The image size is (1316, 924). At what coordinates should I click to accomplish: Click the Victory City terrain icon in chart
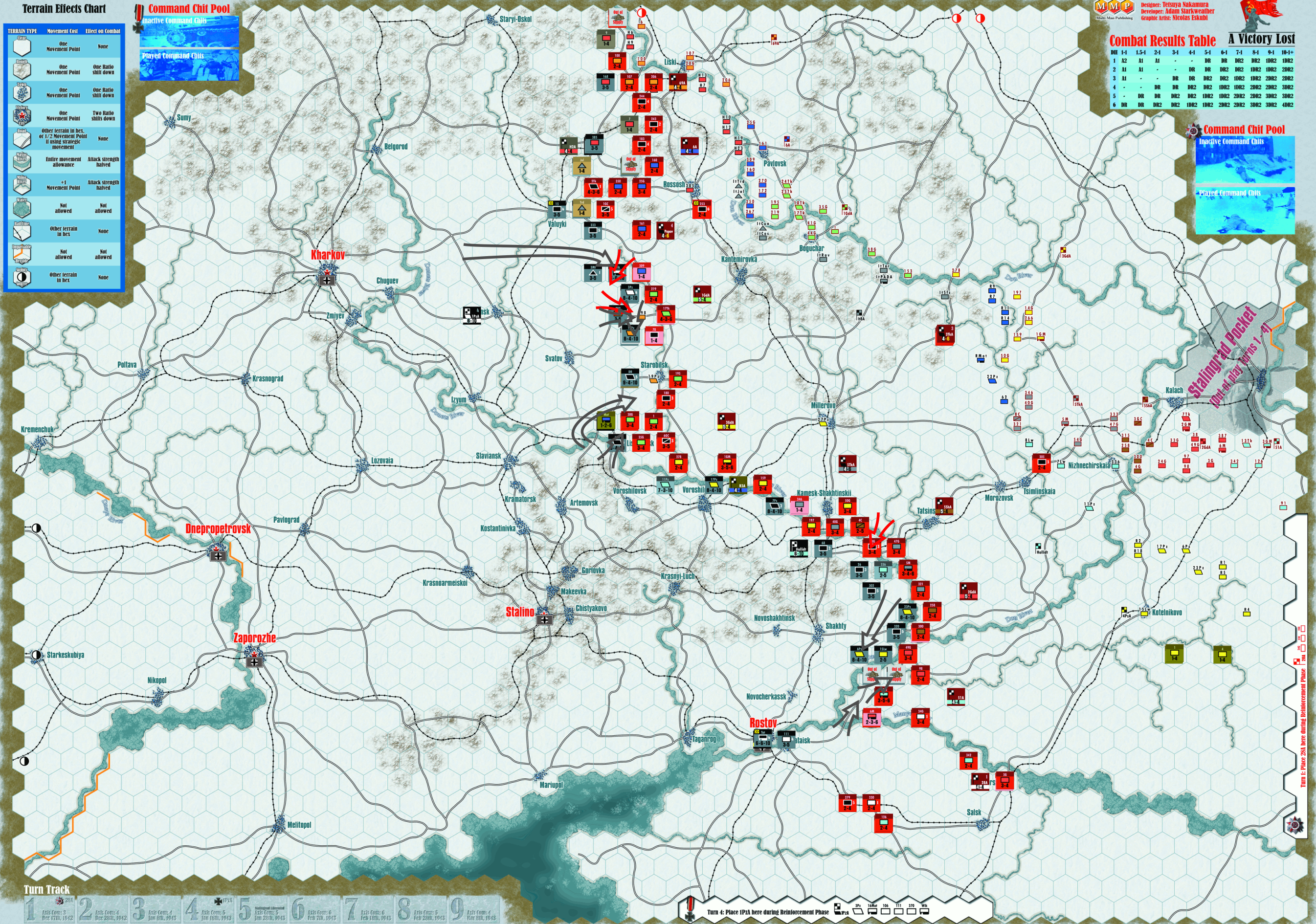[22, 116]
